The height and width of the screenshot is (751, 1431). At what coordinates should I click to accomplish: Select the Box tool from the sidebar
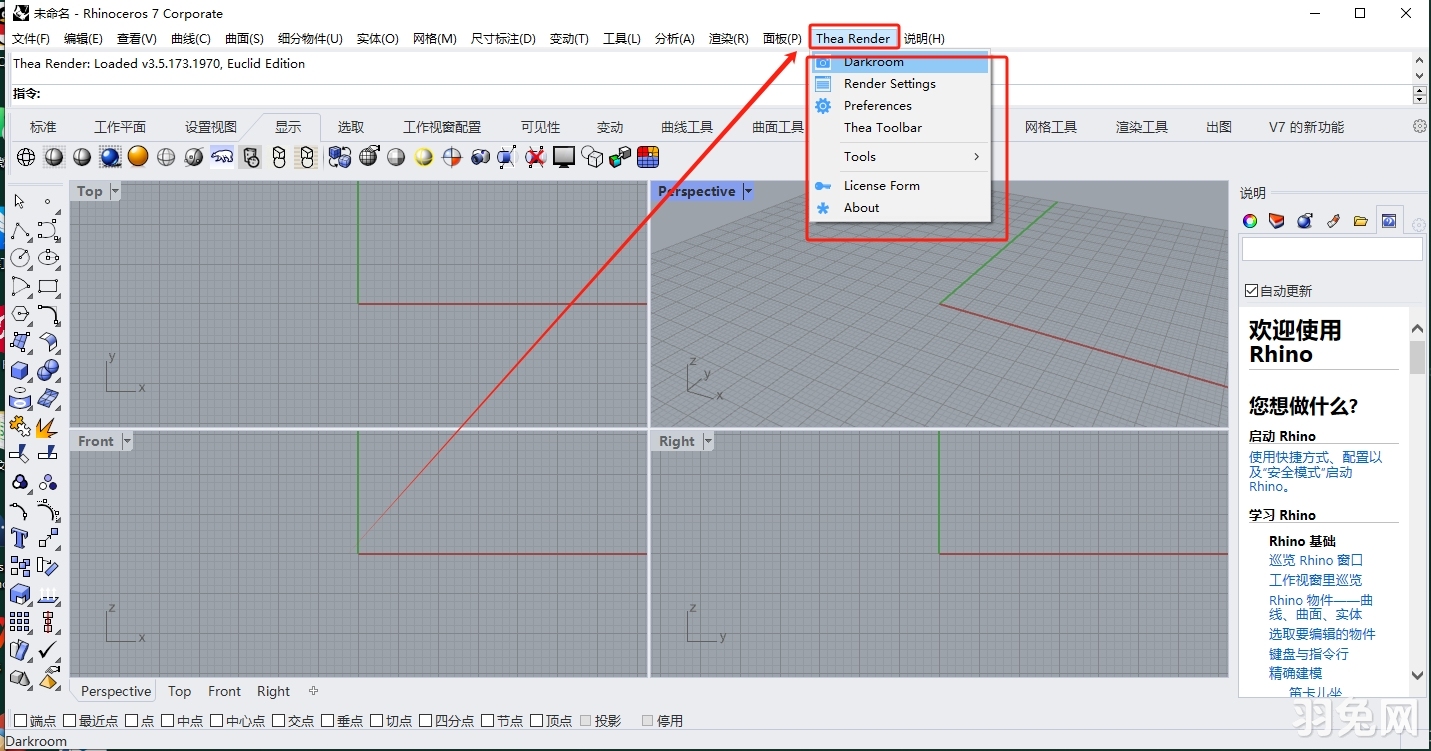(x=20, y=370)
